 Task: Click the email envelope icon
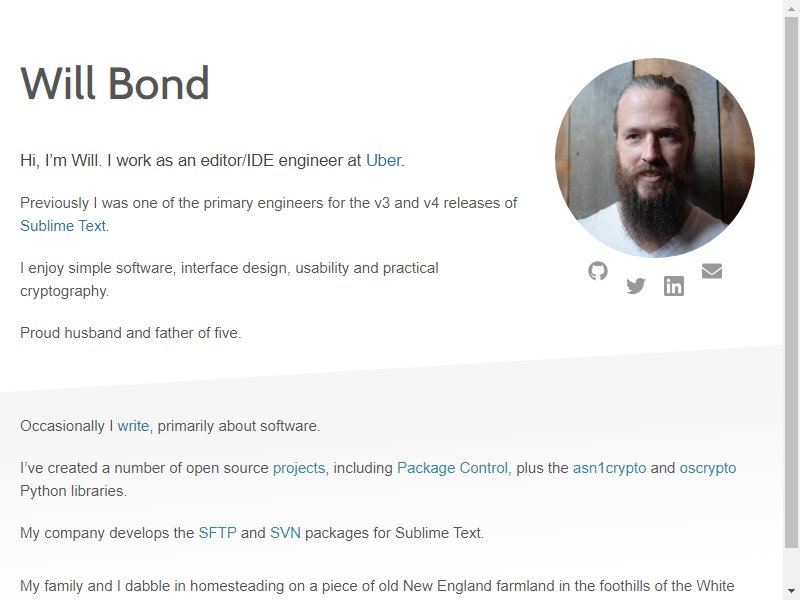point(712,271)
